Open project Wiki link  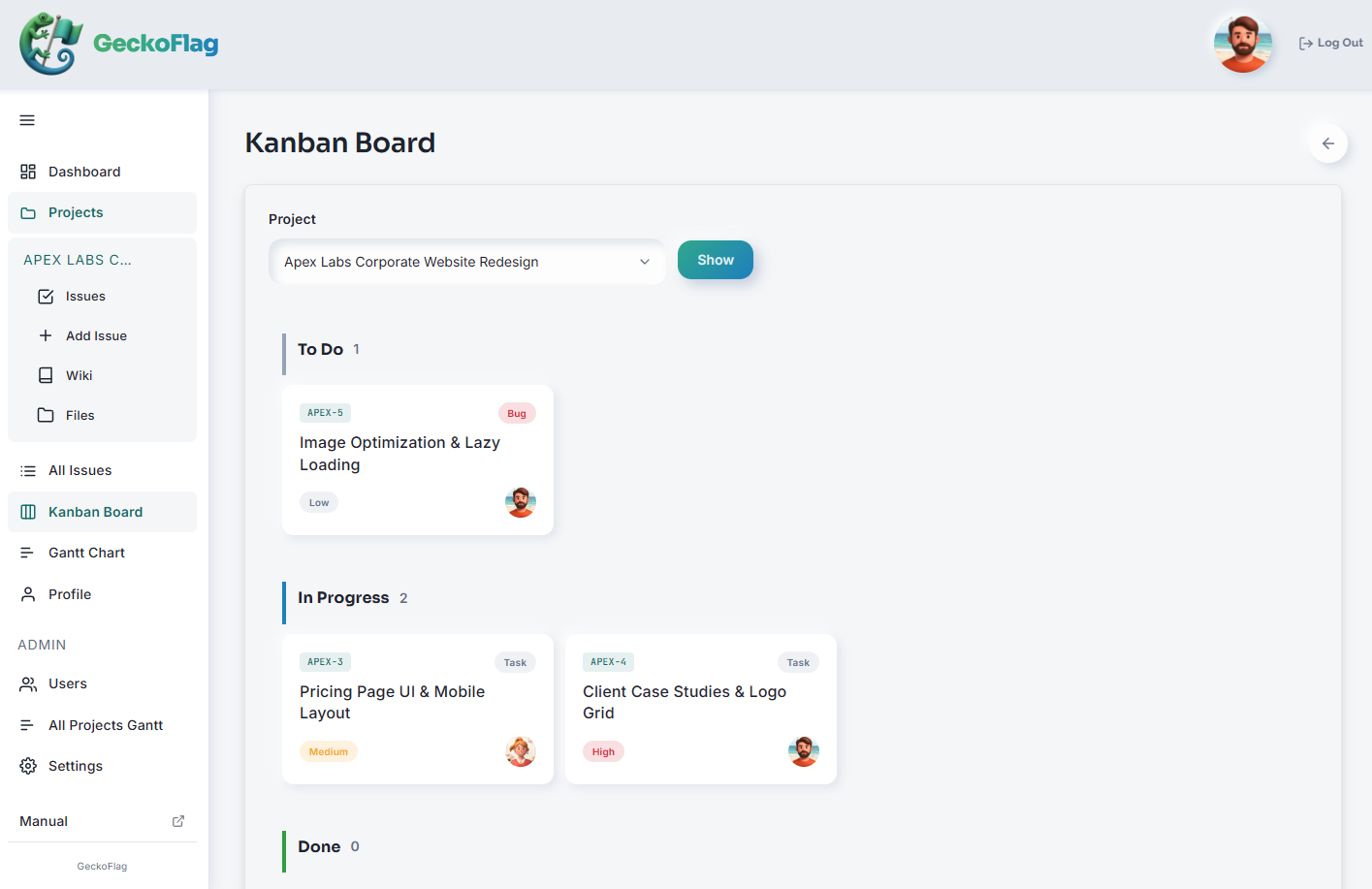coord(79,375)
